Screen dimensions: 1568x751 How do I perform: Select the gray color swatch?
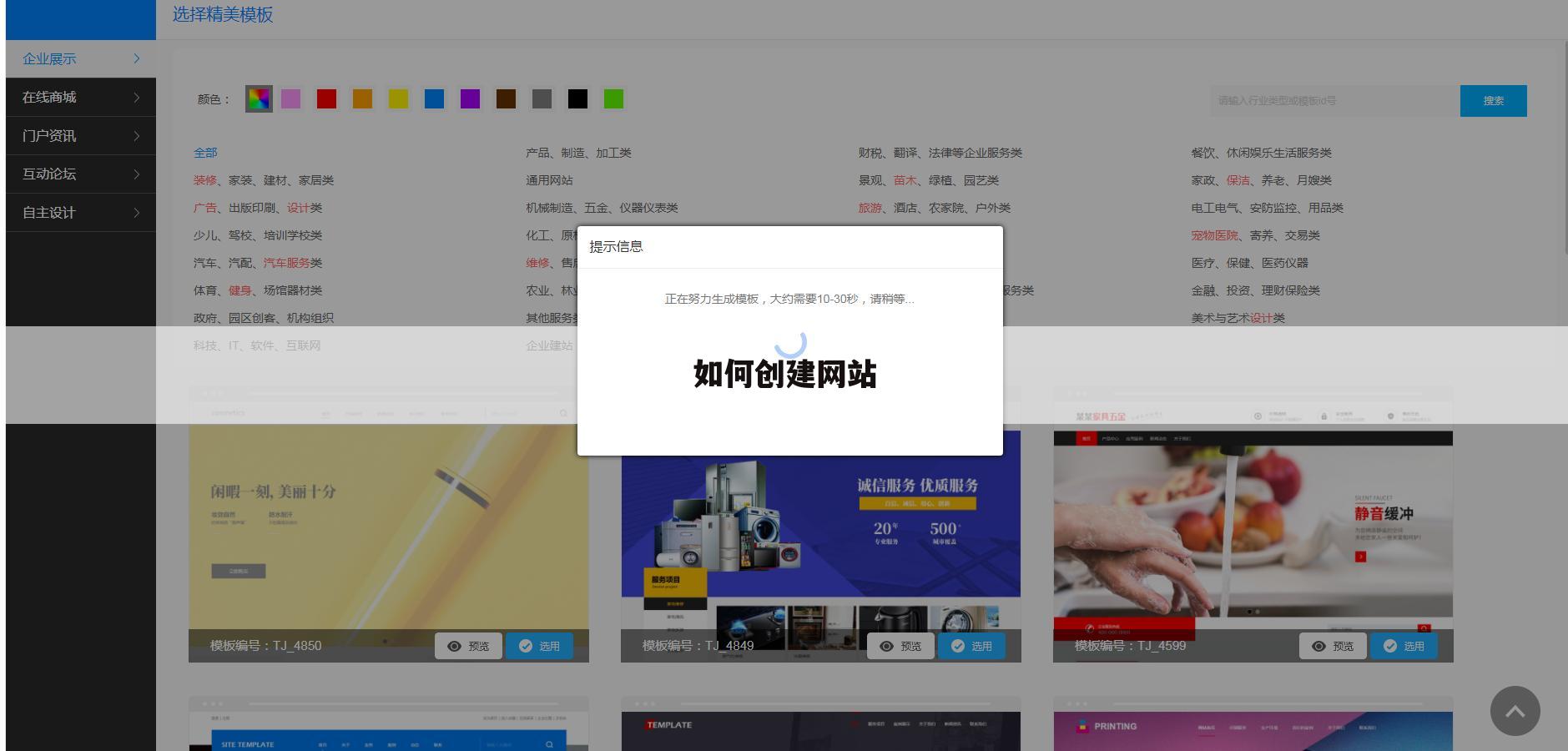[542, 99]
